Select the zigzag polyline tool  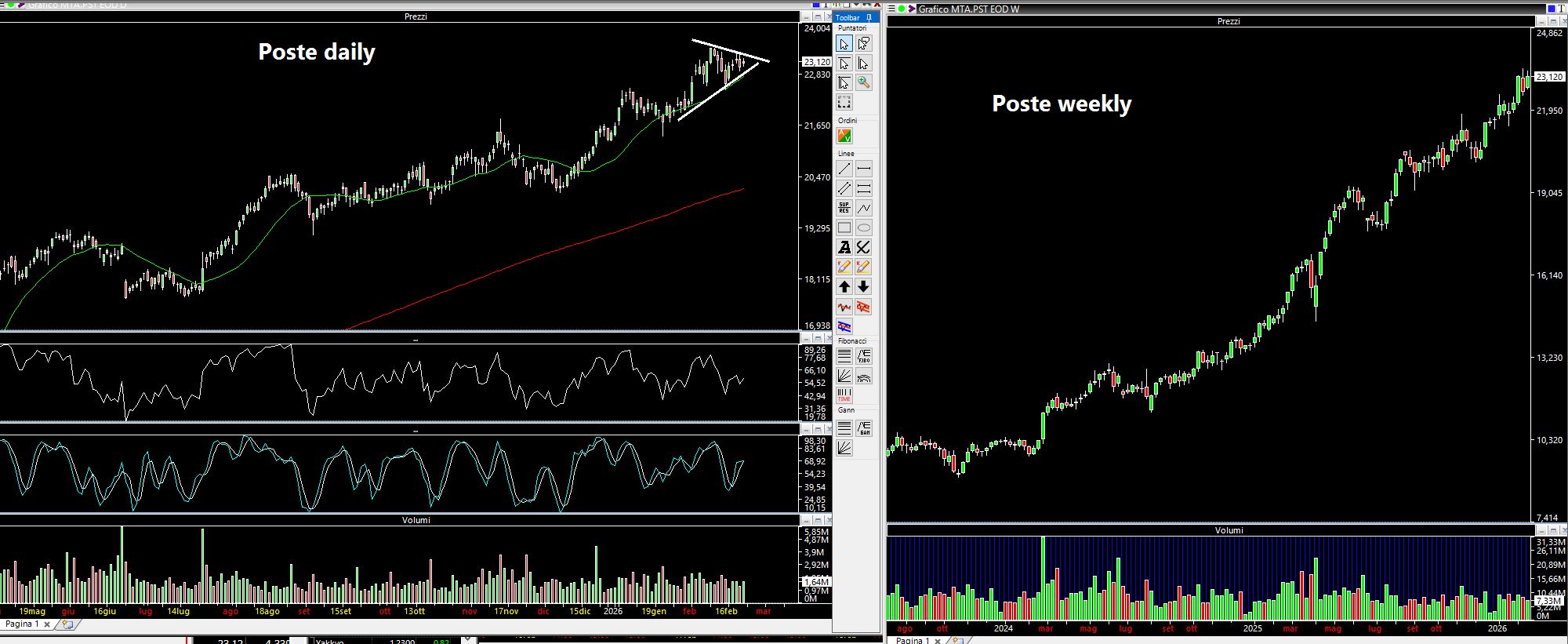[x=863, y=208]
